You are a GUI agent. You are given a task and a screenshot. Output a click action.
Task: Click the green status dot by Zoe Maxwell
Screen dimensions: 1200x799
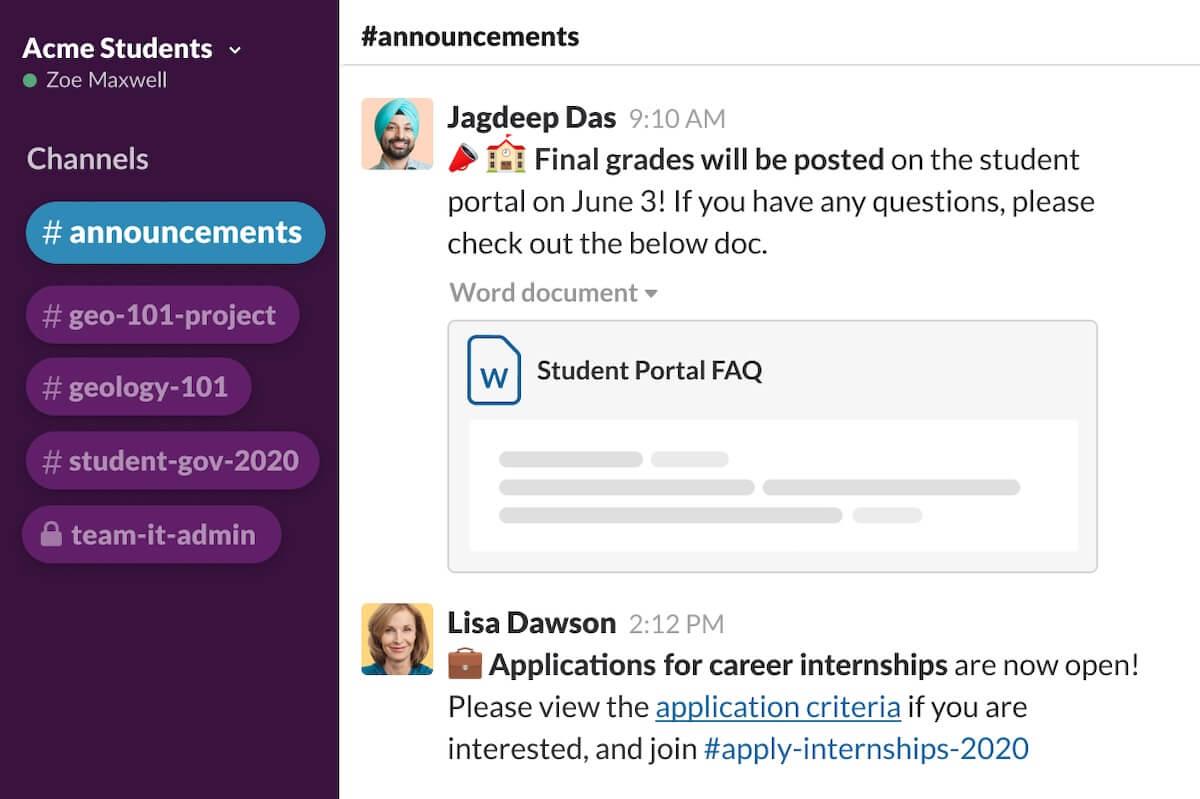coord(30,80)
